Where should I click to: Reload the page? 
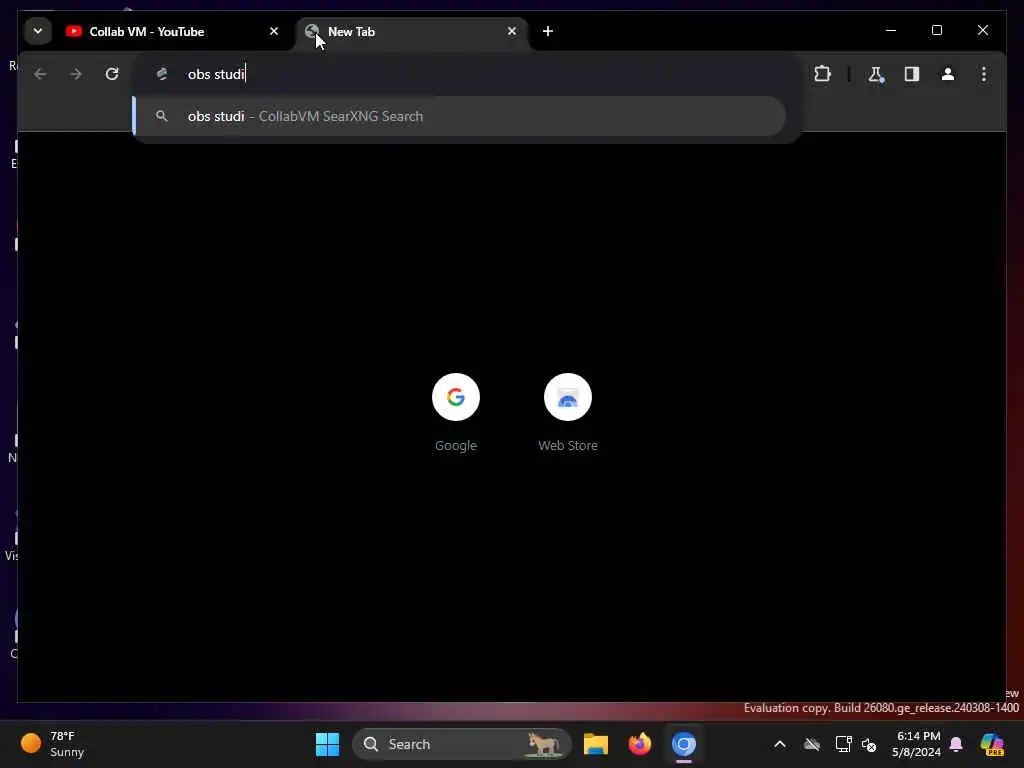pos(112,74)
